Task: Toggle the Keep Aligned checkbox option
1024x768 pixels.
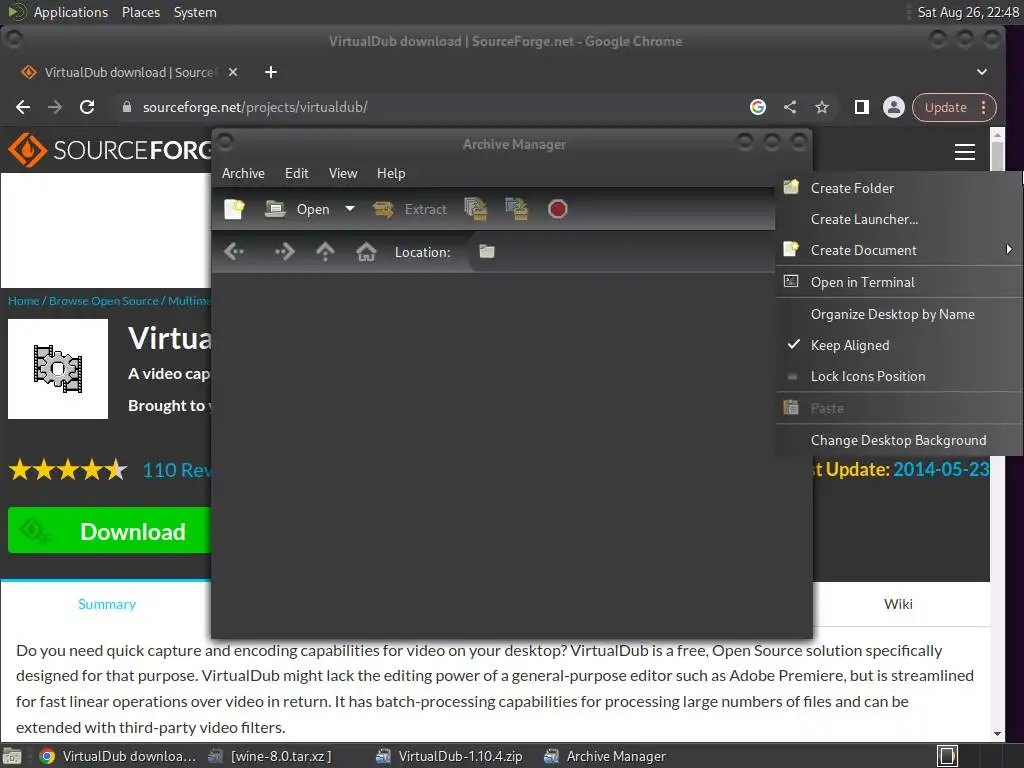Action: pyautogui.click(x=899, y=345)
